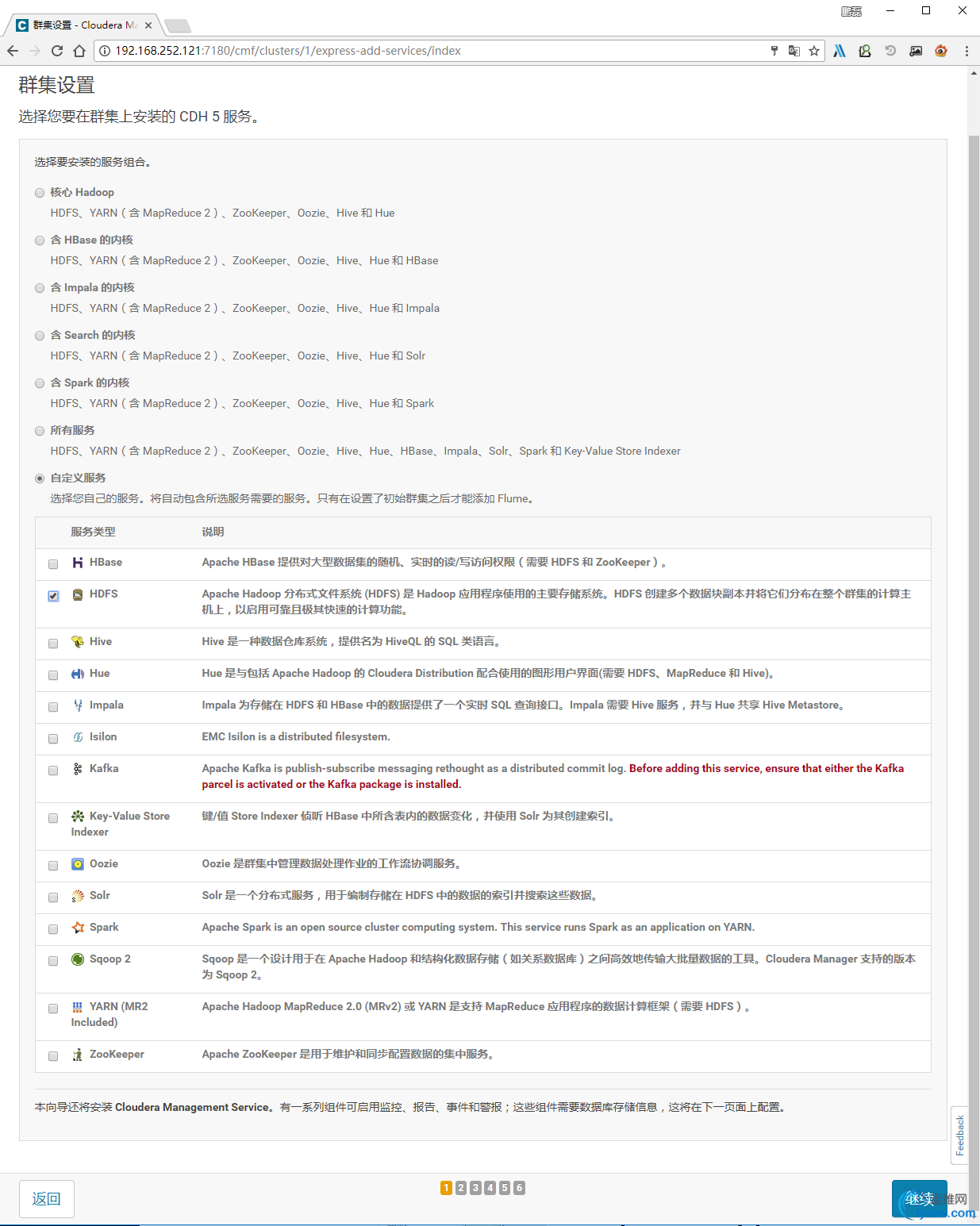Enable the Spark service checkbox
The height and width of the screenshot is (1226, 980).
click(53, 929)
